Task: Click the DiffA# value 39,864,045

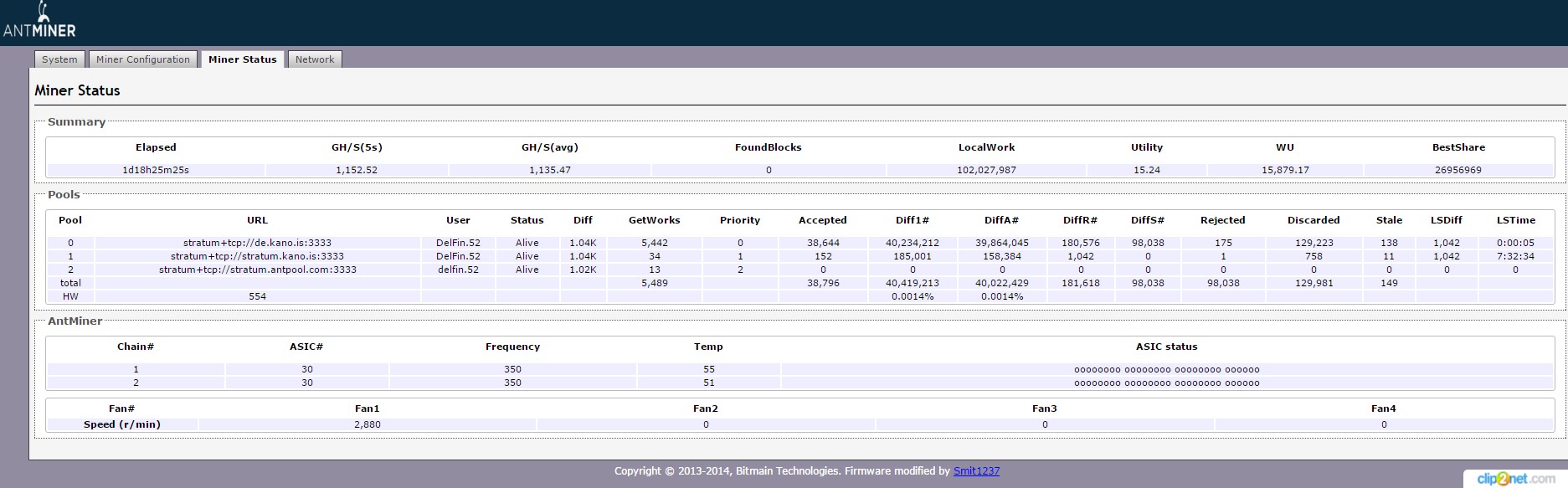Action: 1002,243
